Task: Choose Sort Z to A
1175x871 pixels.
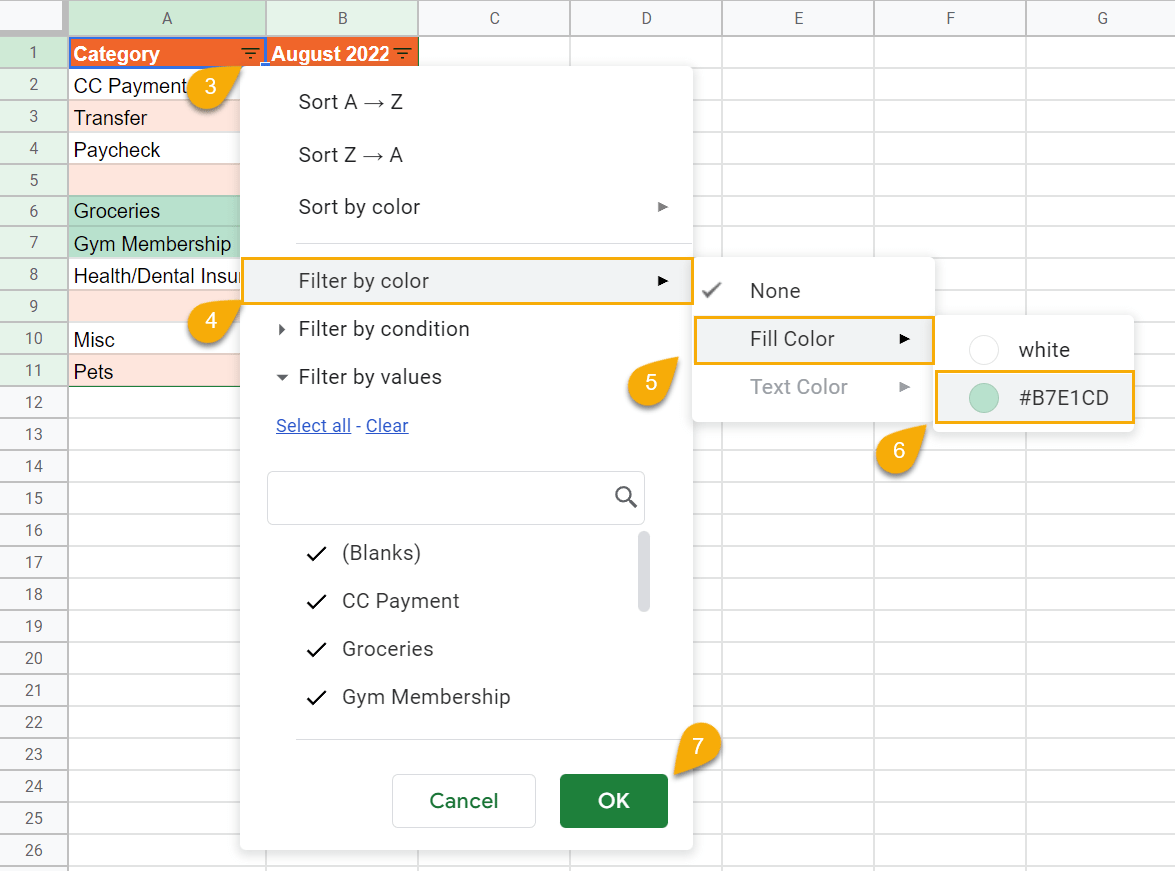Action: point(349,154)
